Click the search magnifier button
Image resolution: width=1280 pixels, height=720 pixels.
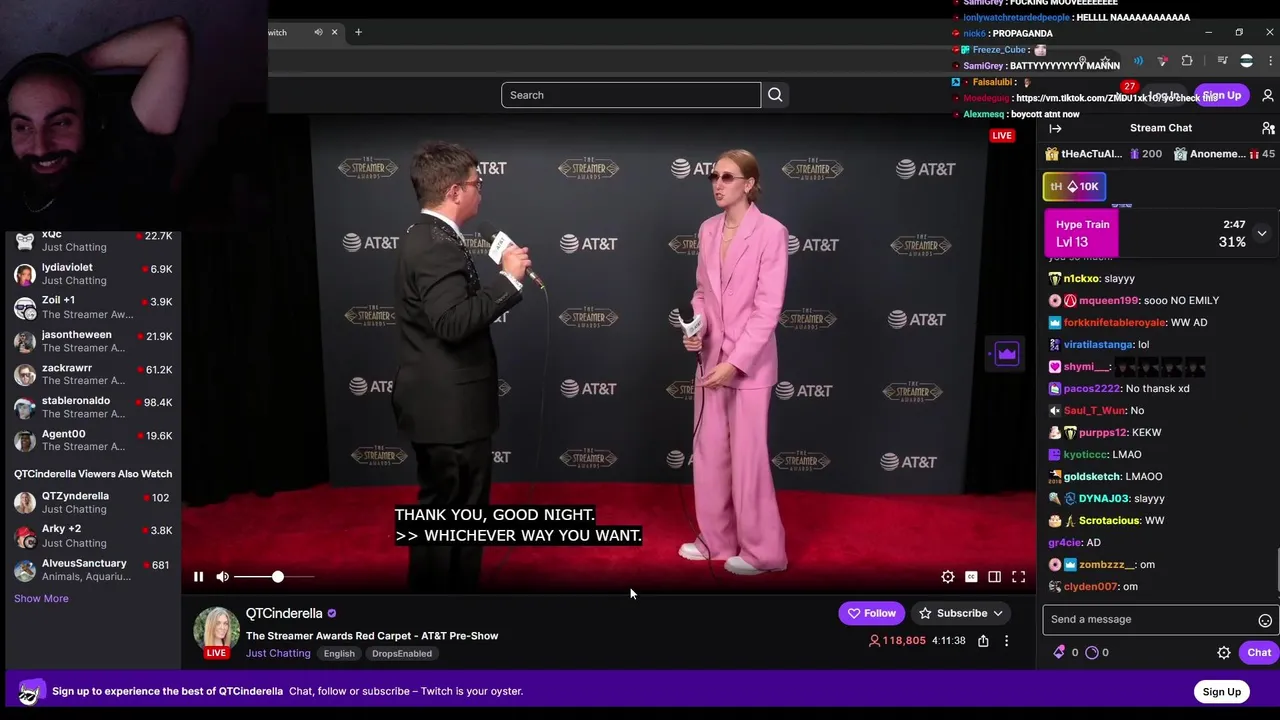pos(775,95)
